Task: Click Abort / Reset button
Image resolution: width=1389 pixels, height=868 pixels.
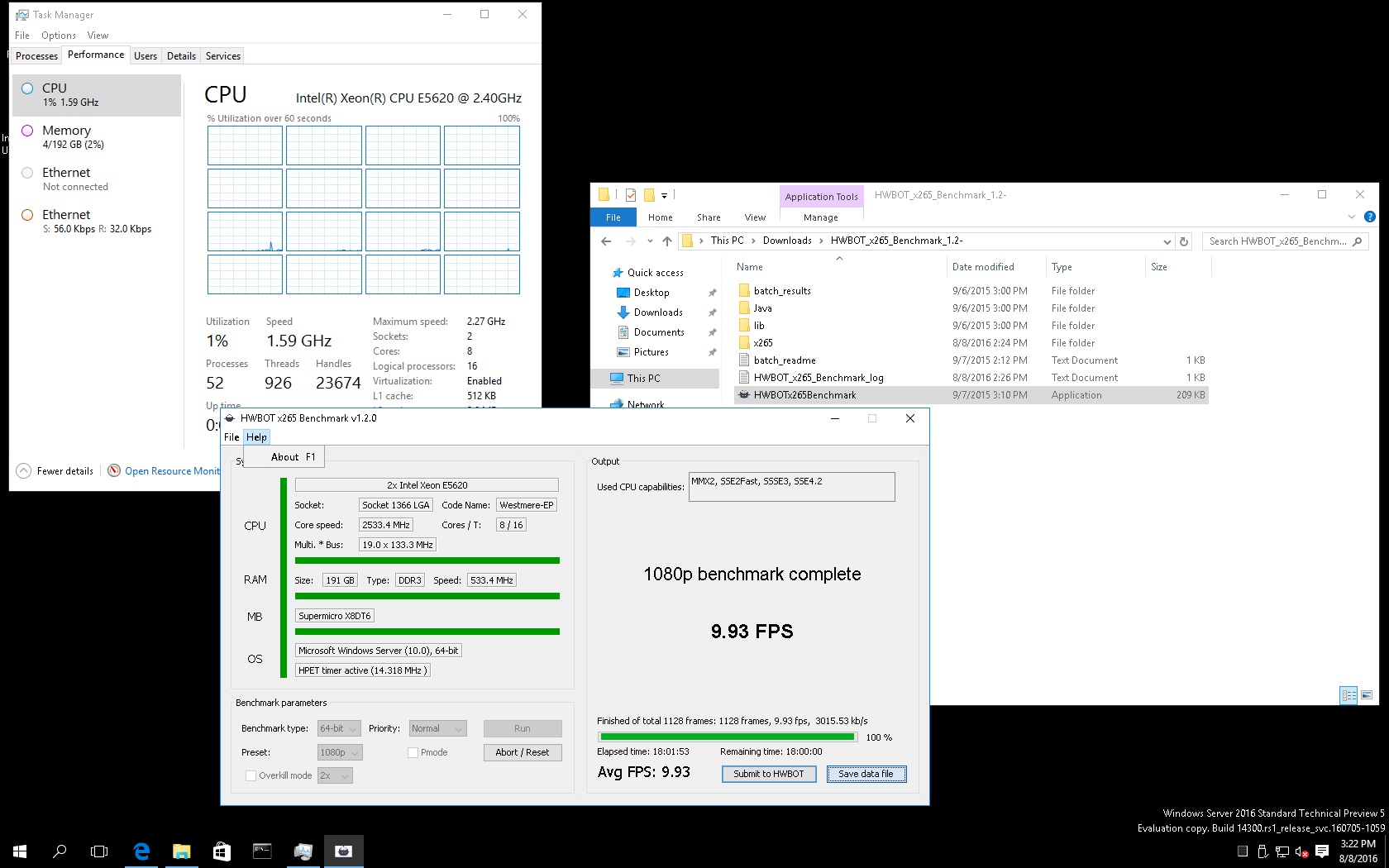Action: [523, 752]
